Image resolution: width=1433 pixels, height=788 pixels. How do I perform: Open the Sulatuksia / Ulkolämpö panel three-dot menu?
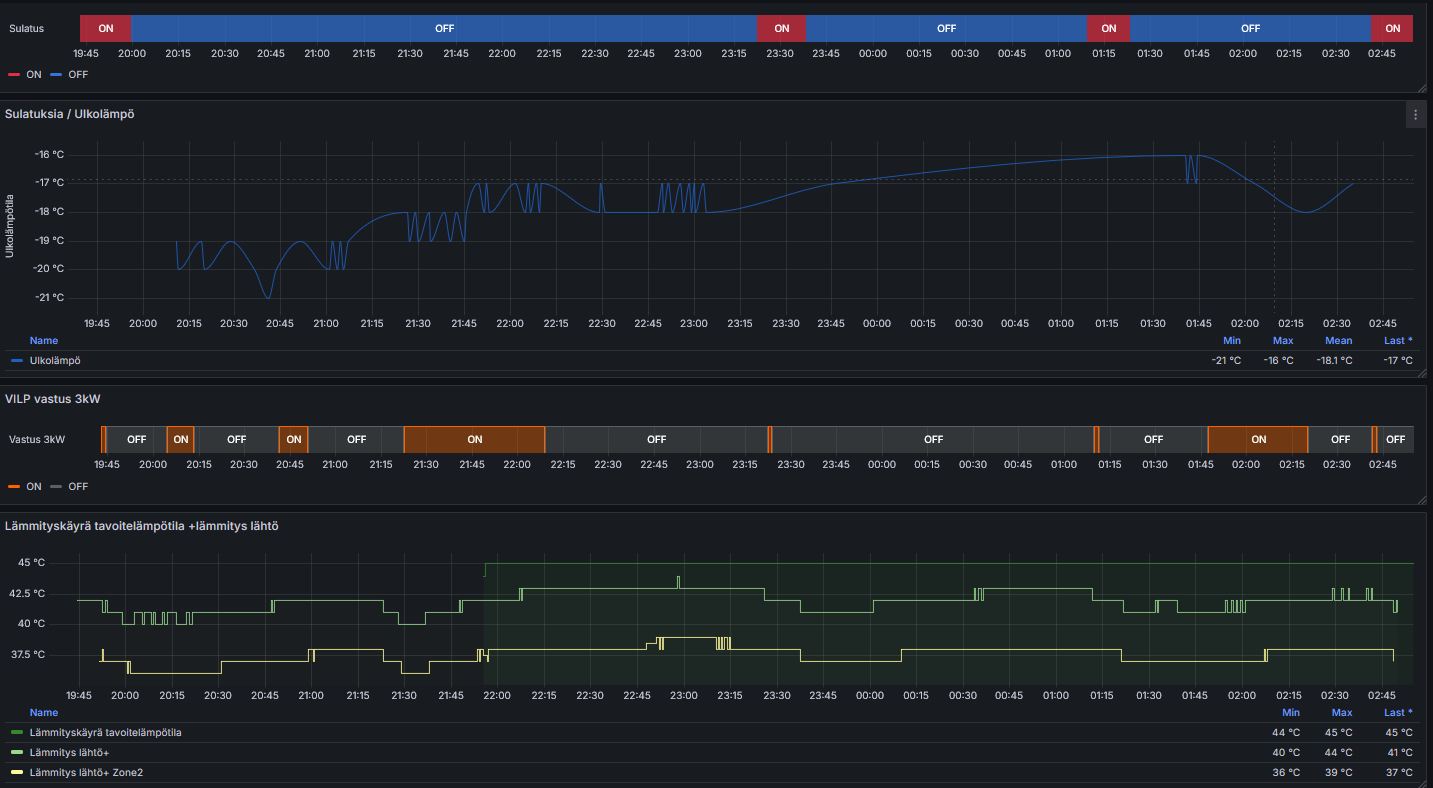pos(1415,115)
